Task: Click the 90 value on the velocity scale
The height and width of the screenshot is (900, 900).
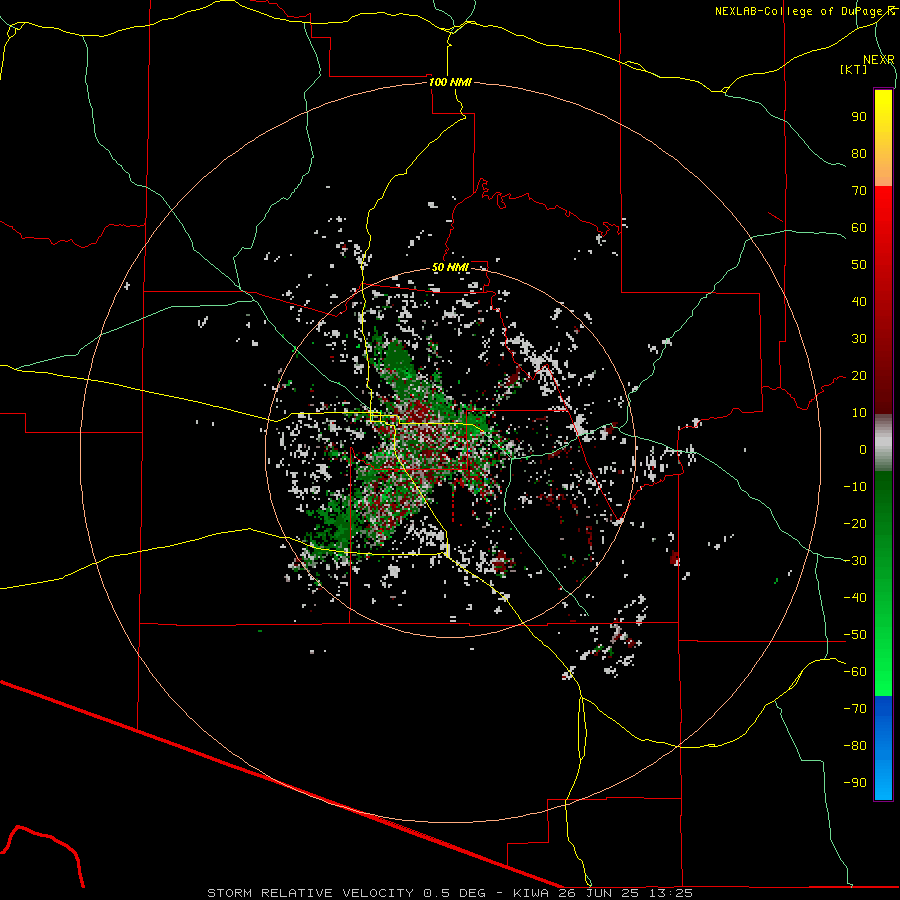Action: click(859, 117)
